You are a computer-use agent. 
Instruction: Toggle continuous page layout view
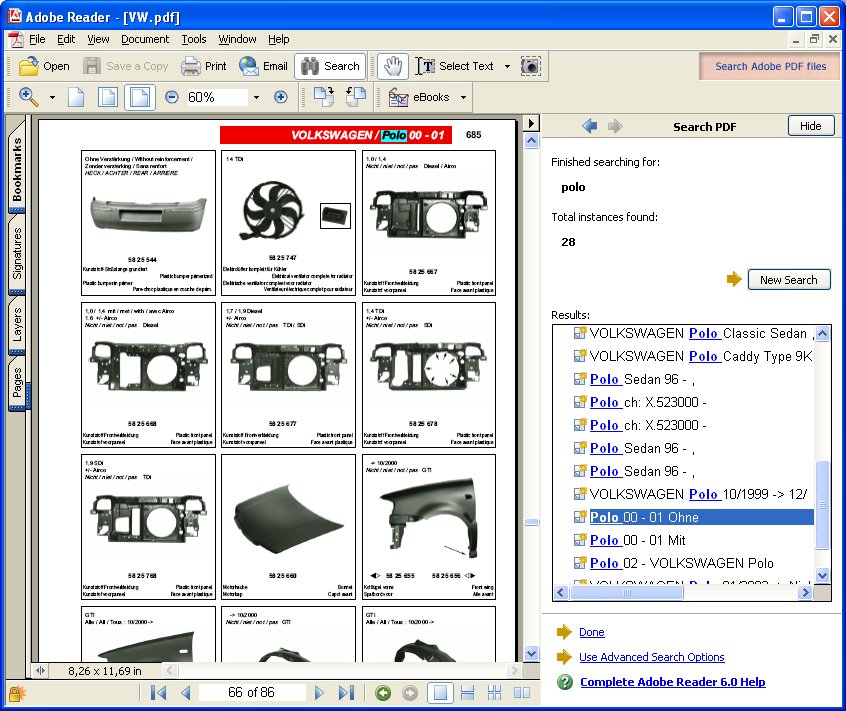point(466,693)
